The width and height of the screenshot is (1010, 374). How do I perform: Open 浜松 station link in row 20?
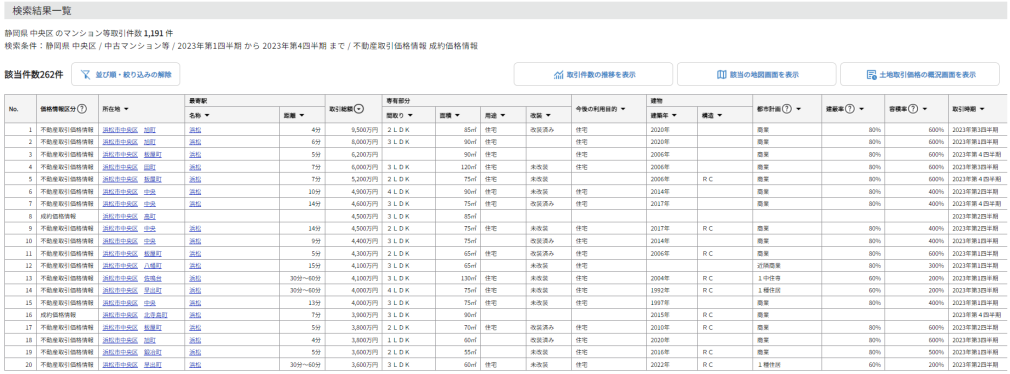click(x=195, y=365)
